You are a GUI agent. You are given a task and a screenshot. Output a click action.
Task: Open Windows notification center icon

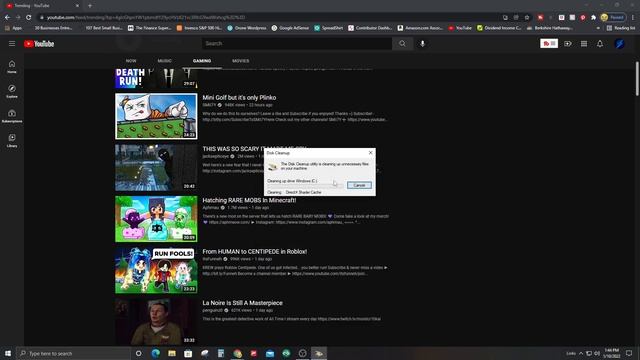click(629, 353)
